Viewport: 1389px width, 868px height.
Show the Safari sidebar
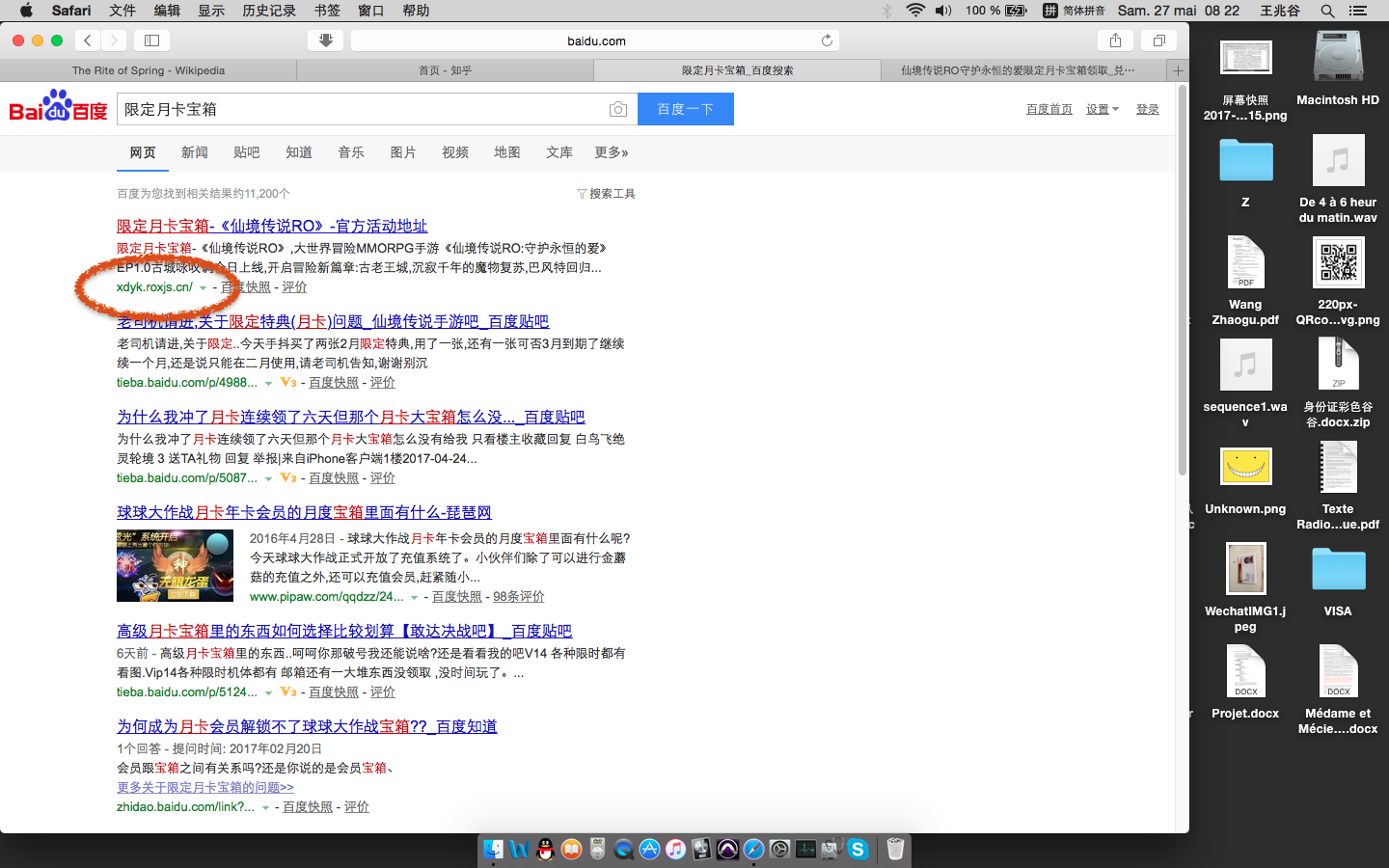pos(151,41)
